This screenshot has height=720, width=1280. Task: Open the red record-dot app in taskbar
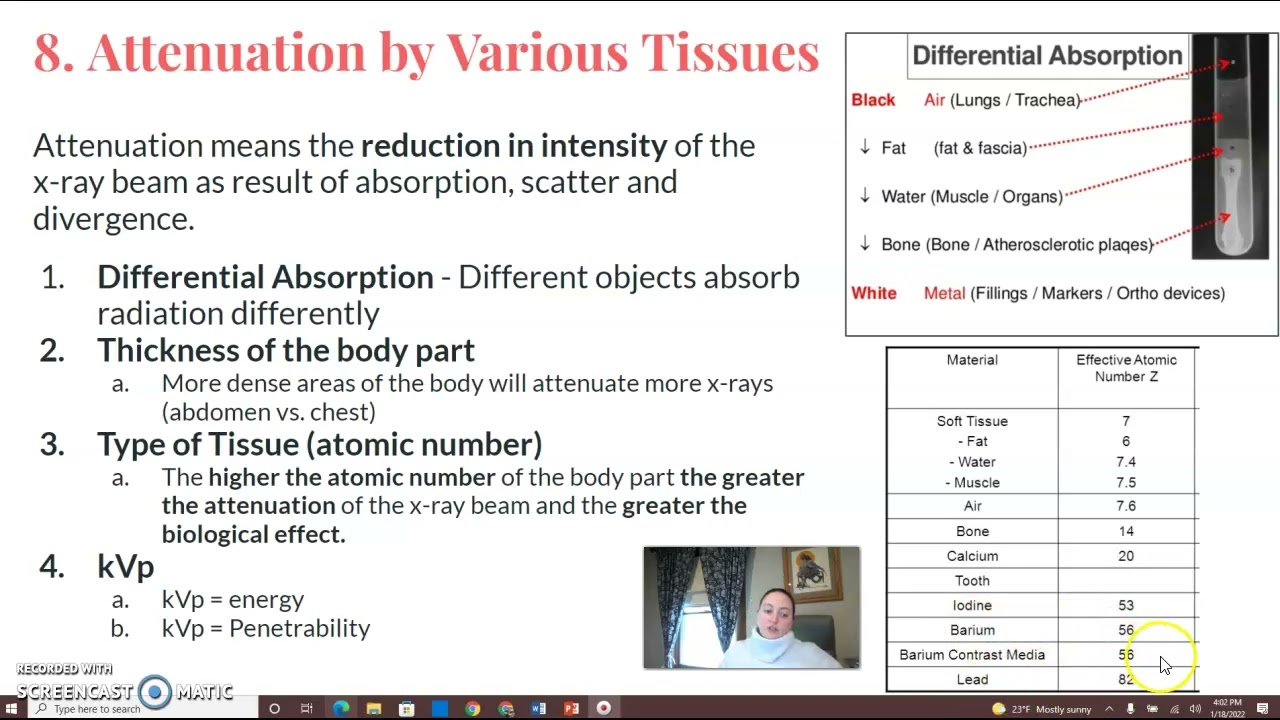(x=604, y=709)
